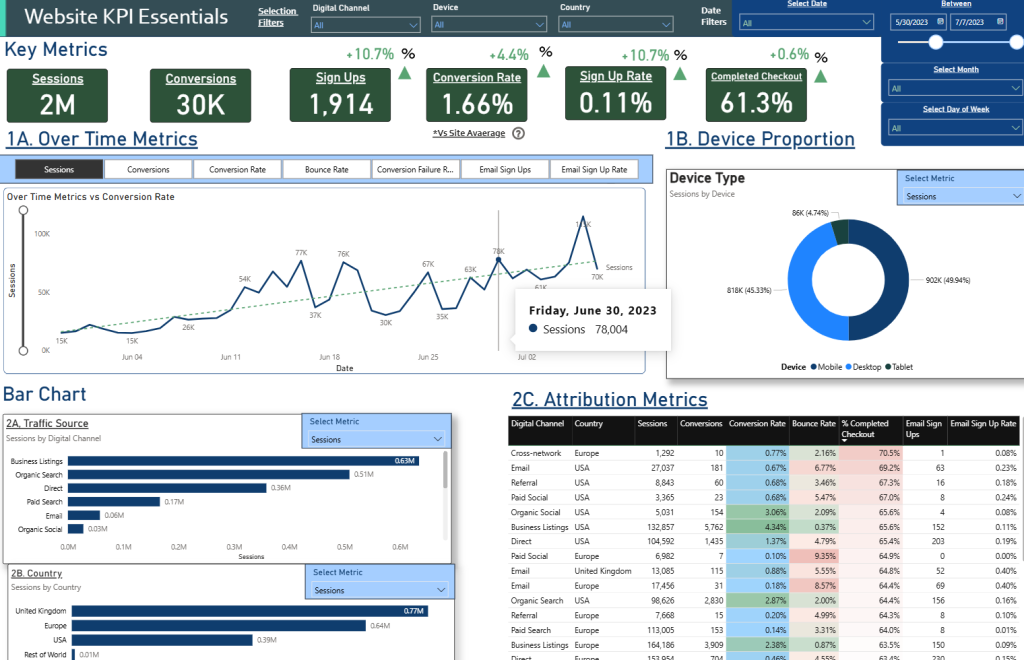1024x660 pixels.
Task: Open the Digital Channel filter dropdown
Action: [x=365, y=24]
